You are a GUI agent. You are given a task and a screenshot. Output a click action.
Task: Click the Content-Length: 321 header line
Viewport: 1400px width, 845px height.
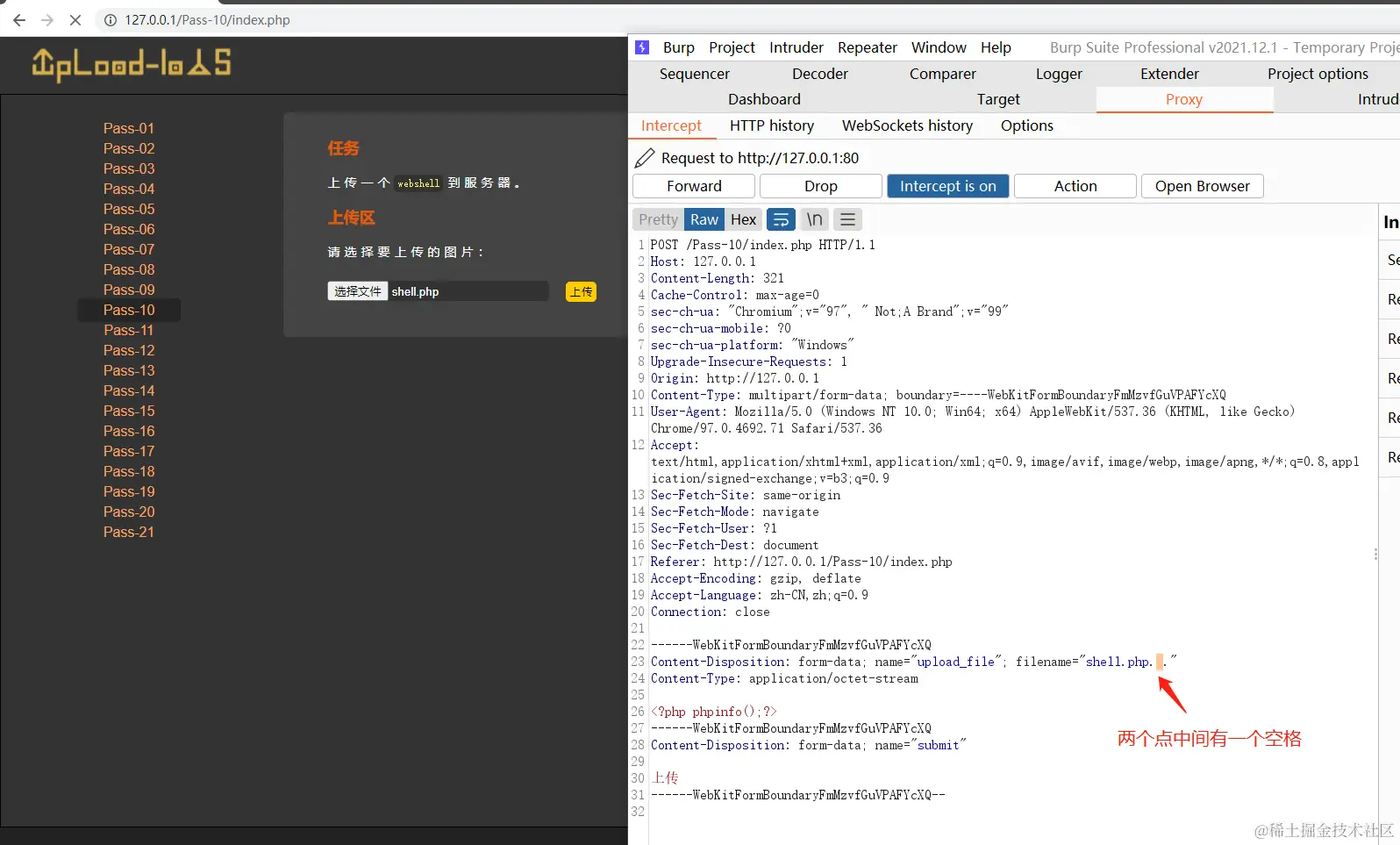coord(717,278)
